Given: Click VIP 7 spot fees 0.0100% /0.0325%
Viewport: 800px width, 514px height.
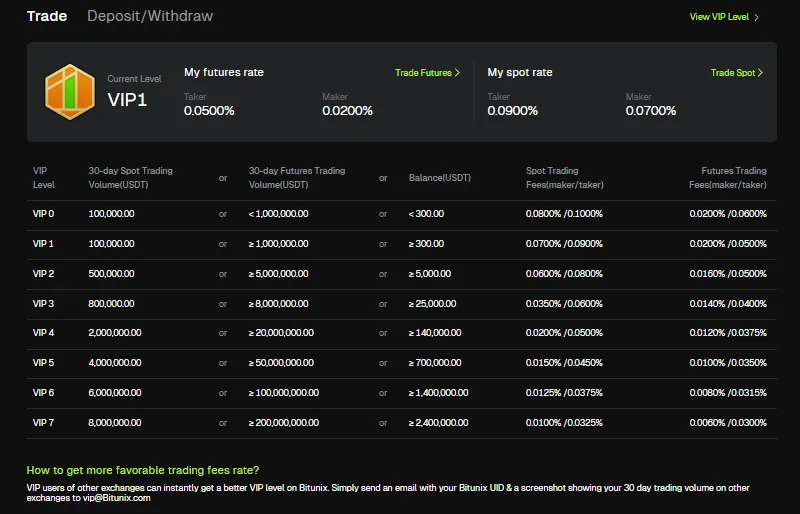Looking at the screenshot, I should [x=564, y=423].
